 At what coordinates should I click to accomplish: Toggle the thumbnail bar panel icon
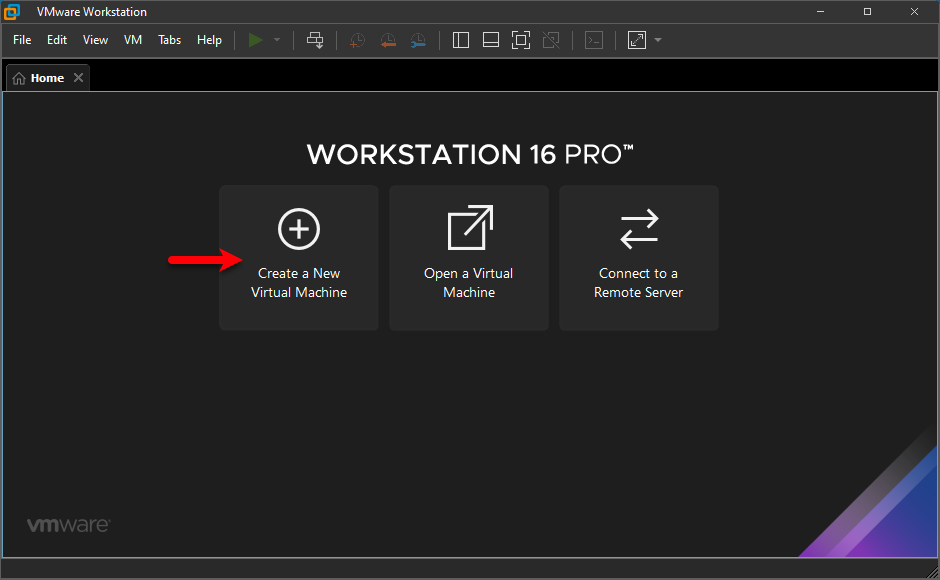pos(491,40)
